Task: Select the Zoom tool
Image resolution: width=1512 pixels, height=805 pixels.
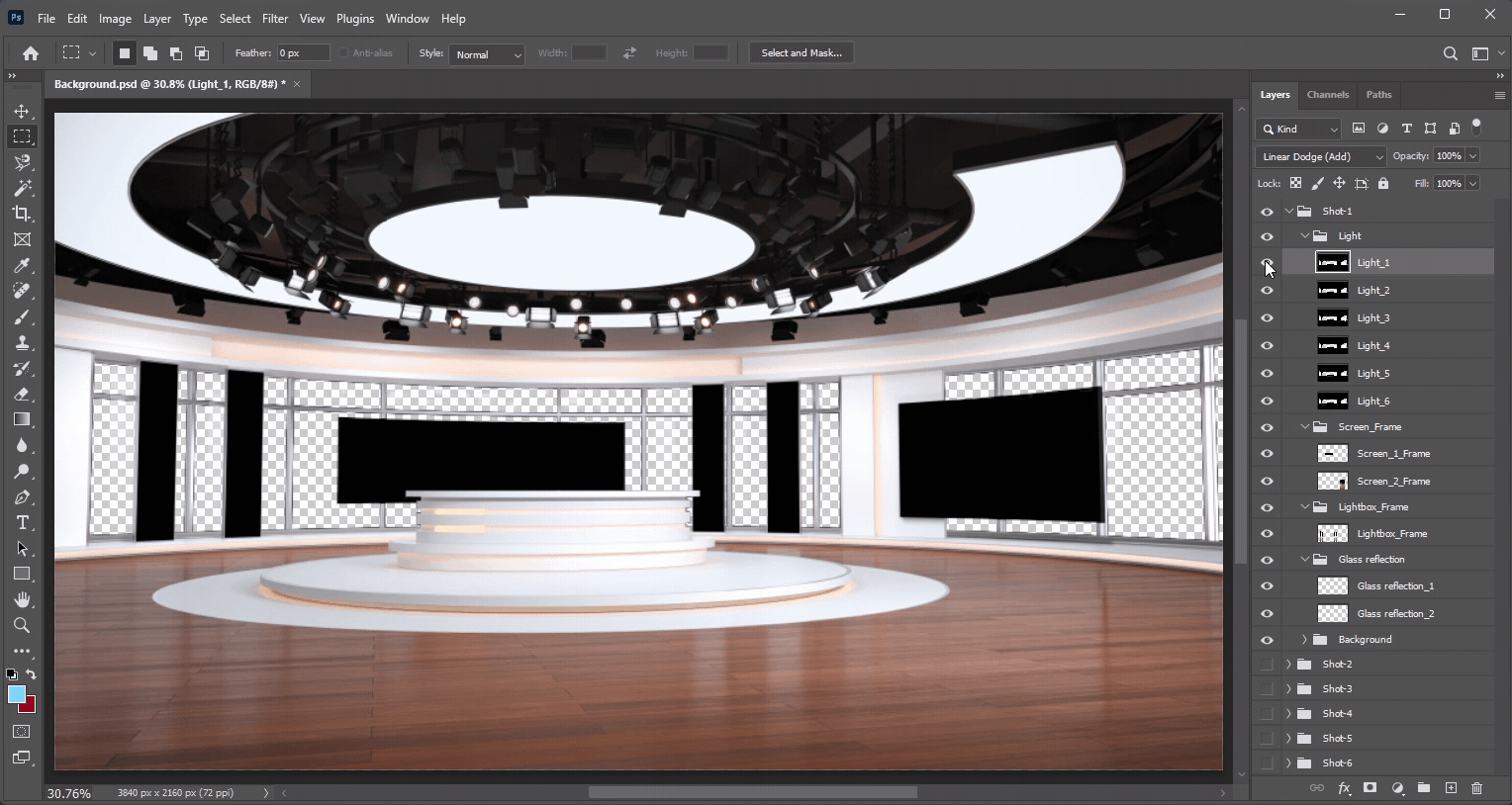Action: coord(22,626)
